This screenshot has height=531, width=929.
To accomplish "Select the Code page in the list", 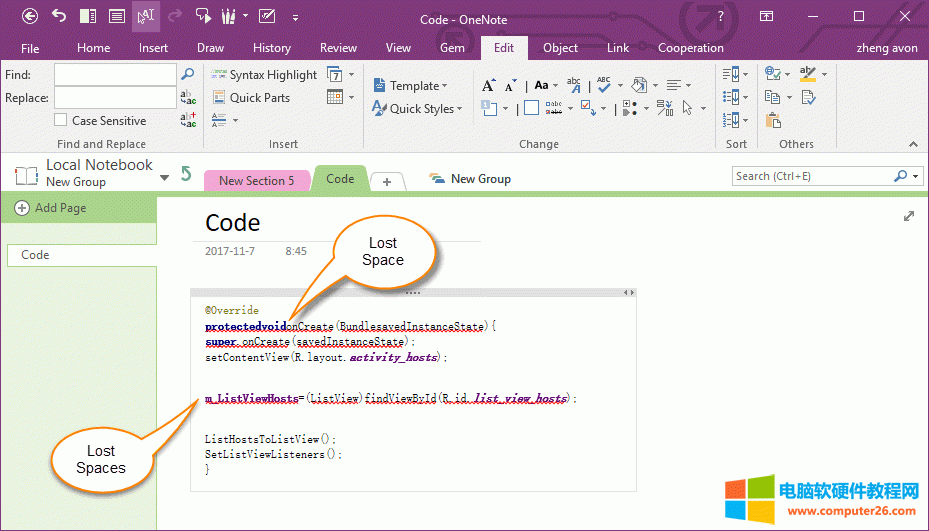I will (x=36, y=255).
